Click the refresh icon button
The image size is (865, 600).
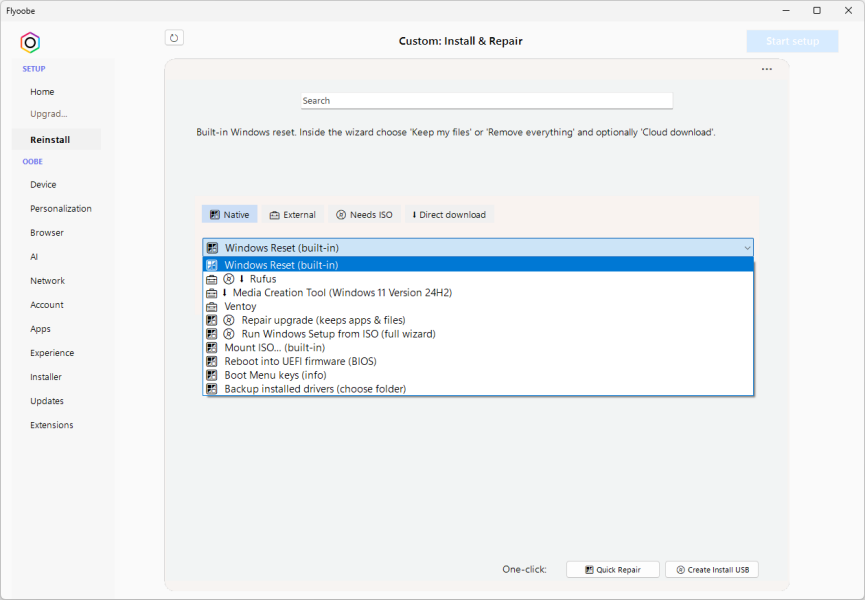point(174,38)
